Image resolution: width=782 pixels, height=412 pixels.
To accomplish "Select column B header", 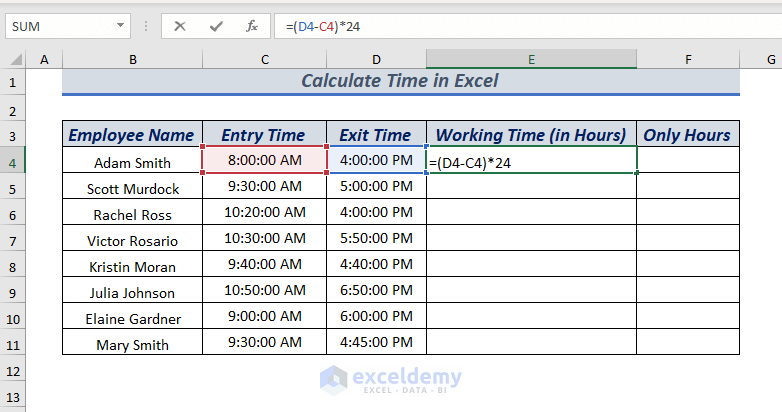I will (132, 61).
